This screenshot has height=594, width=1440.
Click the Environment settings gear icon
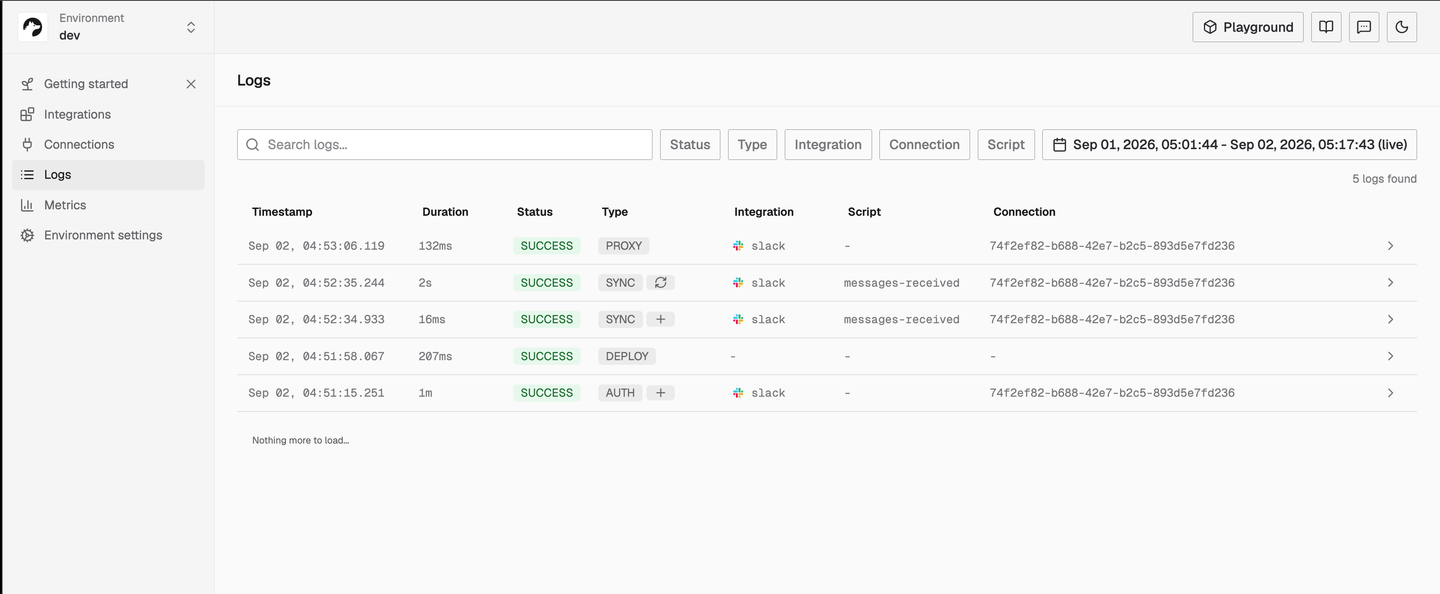click(x=27, y=235)
